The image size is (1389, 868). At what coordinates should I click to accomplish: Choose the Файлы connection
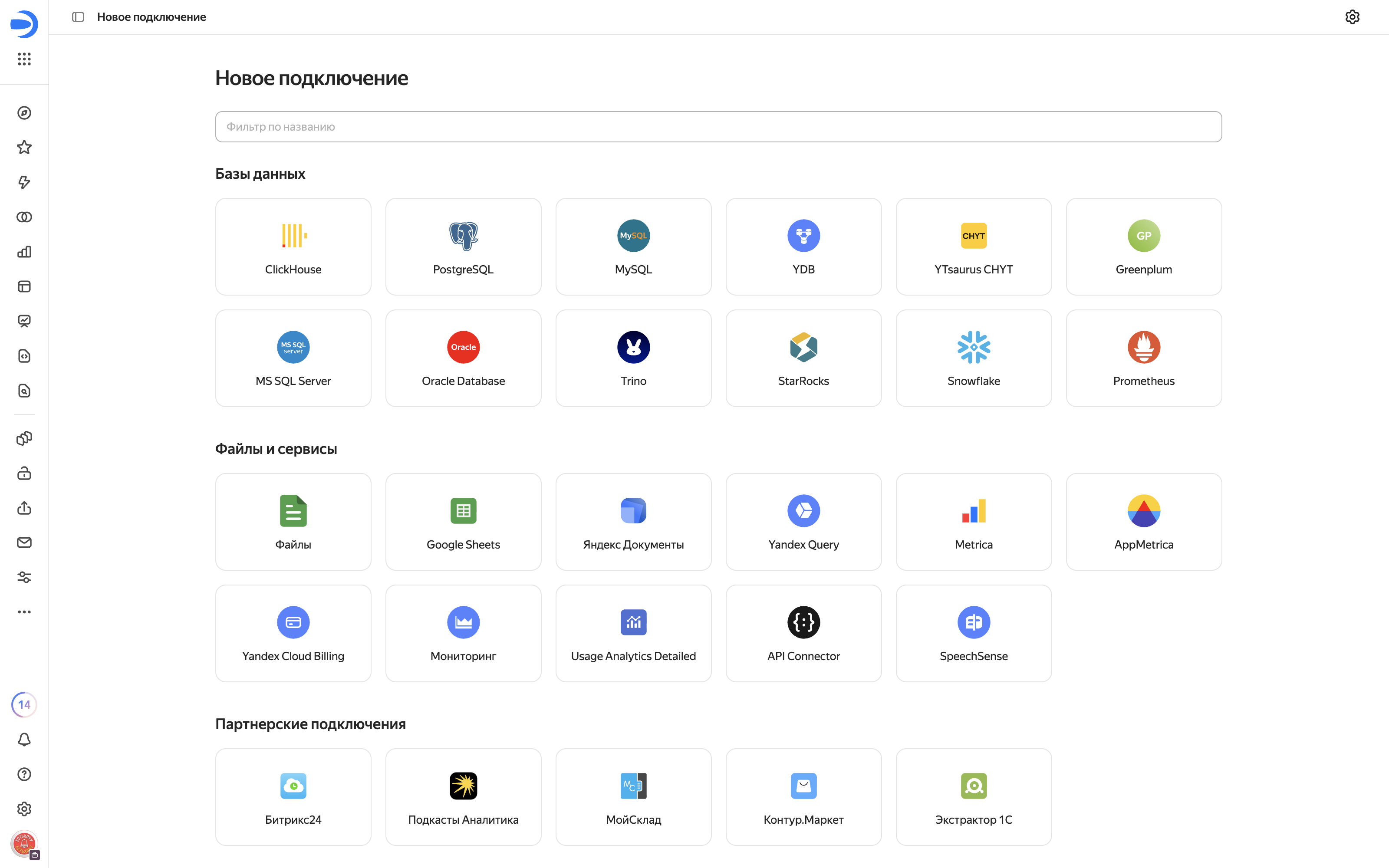(x=293, y=522)
